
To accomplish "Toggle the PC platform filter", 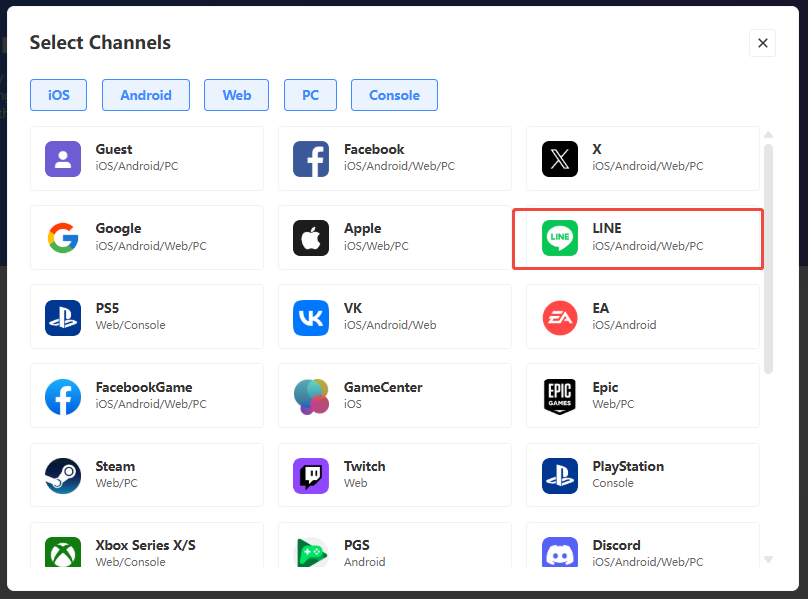I will (310, 95).
